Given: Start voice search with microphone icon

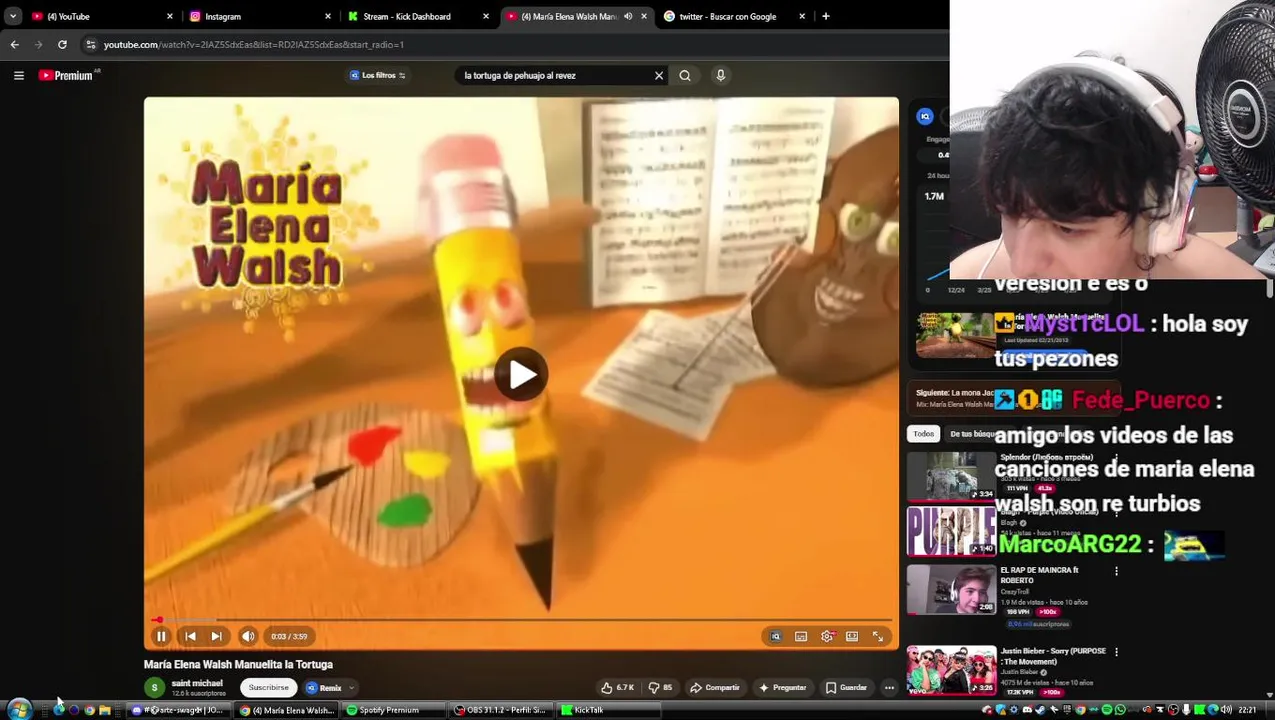Looking at the screenshot, I should click(x=720, y=75).
